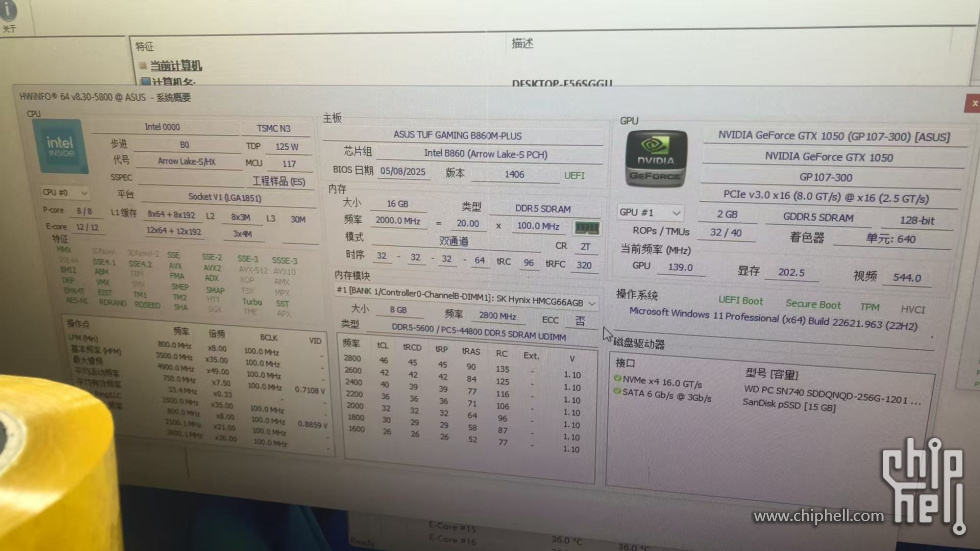This screenshot has width=980, height=551.
Task: Click the L3 30M cache value
Action: 298,219
